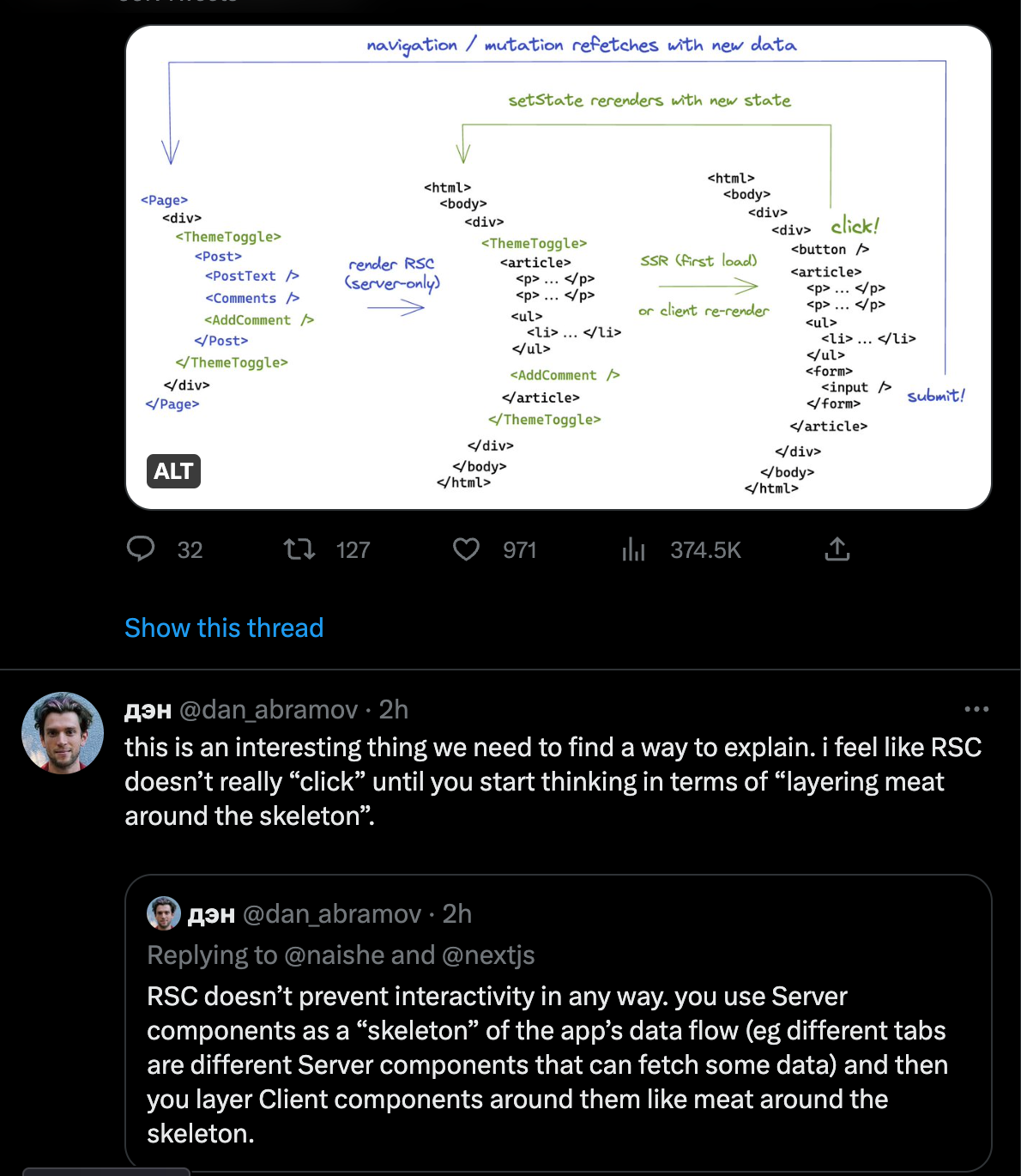Click Show this thread link
The width and height of the screenshot is (1021, 1176).
224,627
